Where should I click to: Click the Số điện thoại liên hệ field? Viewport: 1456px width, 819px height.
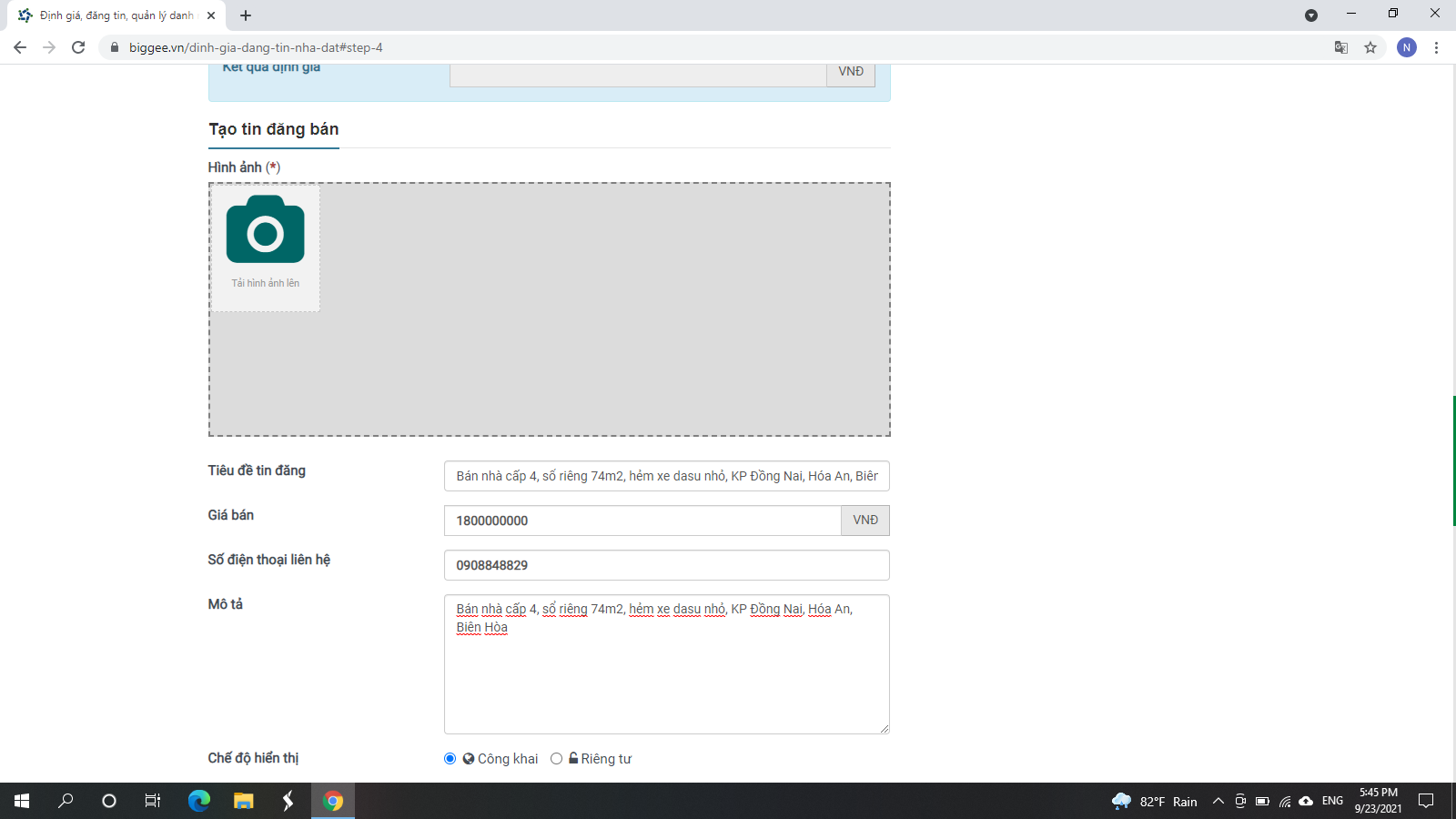tap(666, 565)
